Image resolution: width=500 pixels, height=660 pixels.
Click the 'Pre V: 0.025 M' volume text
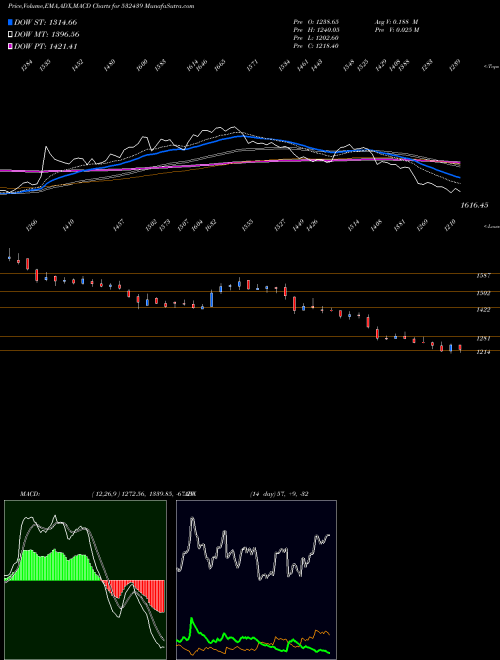click(396, 29)
